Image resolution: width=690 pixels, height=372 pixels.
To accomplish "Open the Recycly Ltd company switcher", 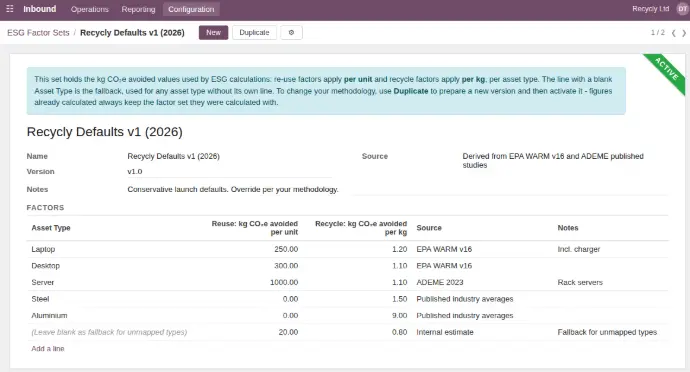I will pyautogui.click(x=650, y=9).
